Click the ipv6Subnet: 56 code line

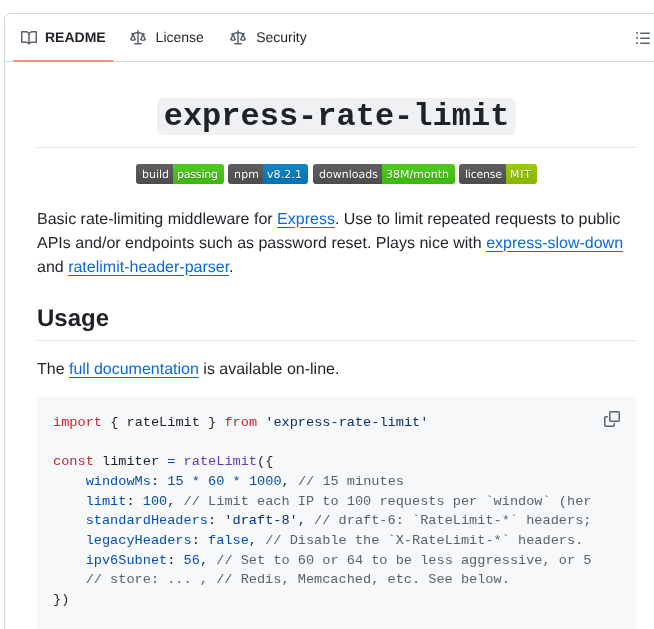pos(338,559)
